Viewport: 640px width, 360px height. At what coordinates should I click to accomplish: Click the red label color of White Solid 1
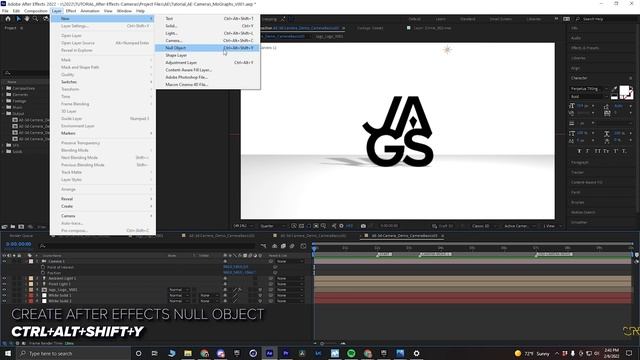[31, 296]
